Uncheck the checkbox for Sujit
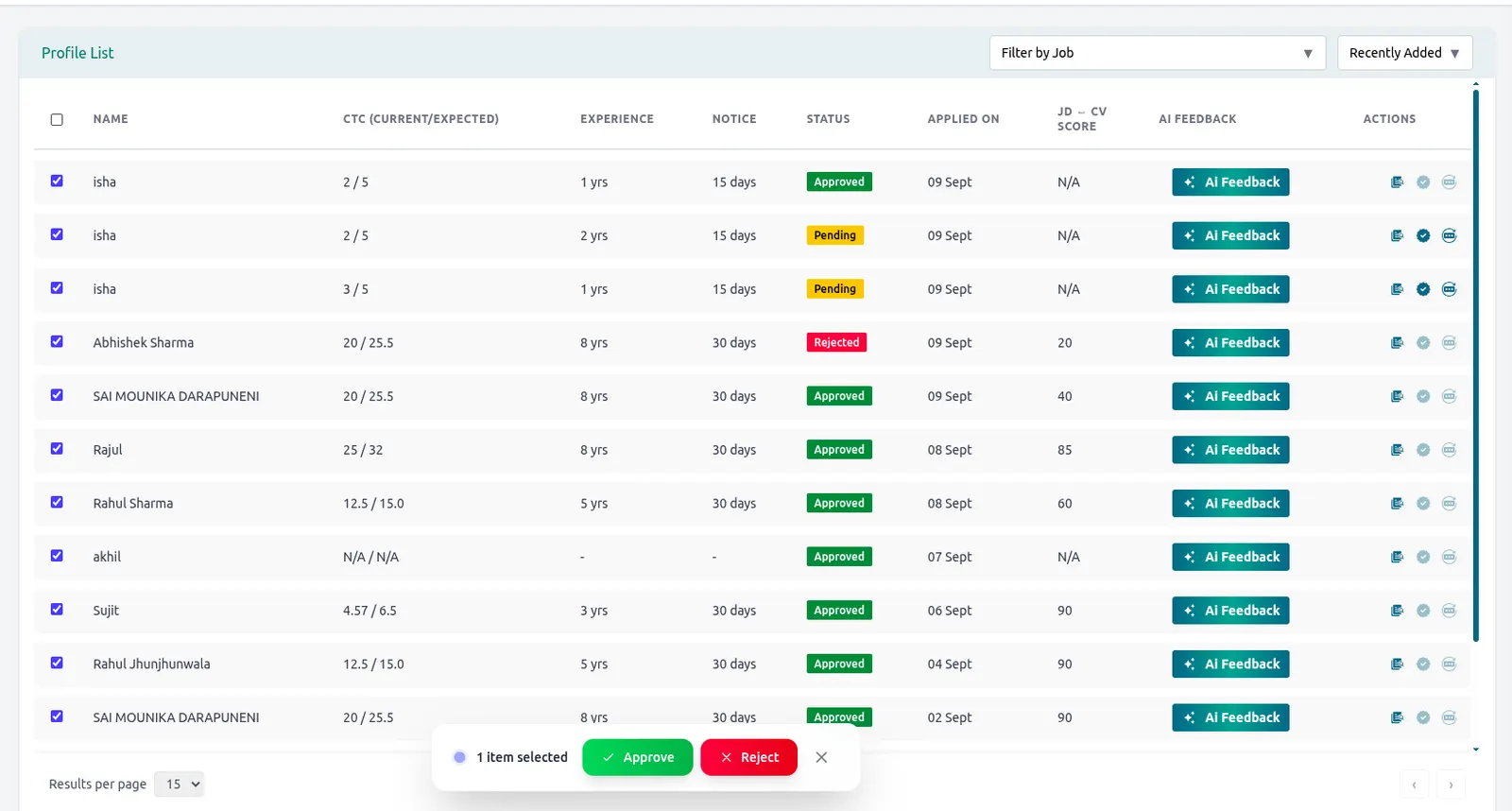The image size is (1512, 811). [x=57, y=610]
